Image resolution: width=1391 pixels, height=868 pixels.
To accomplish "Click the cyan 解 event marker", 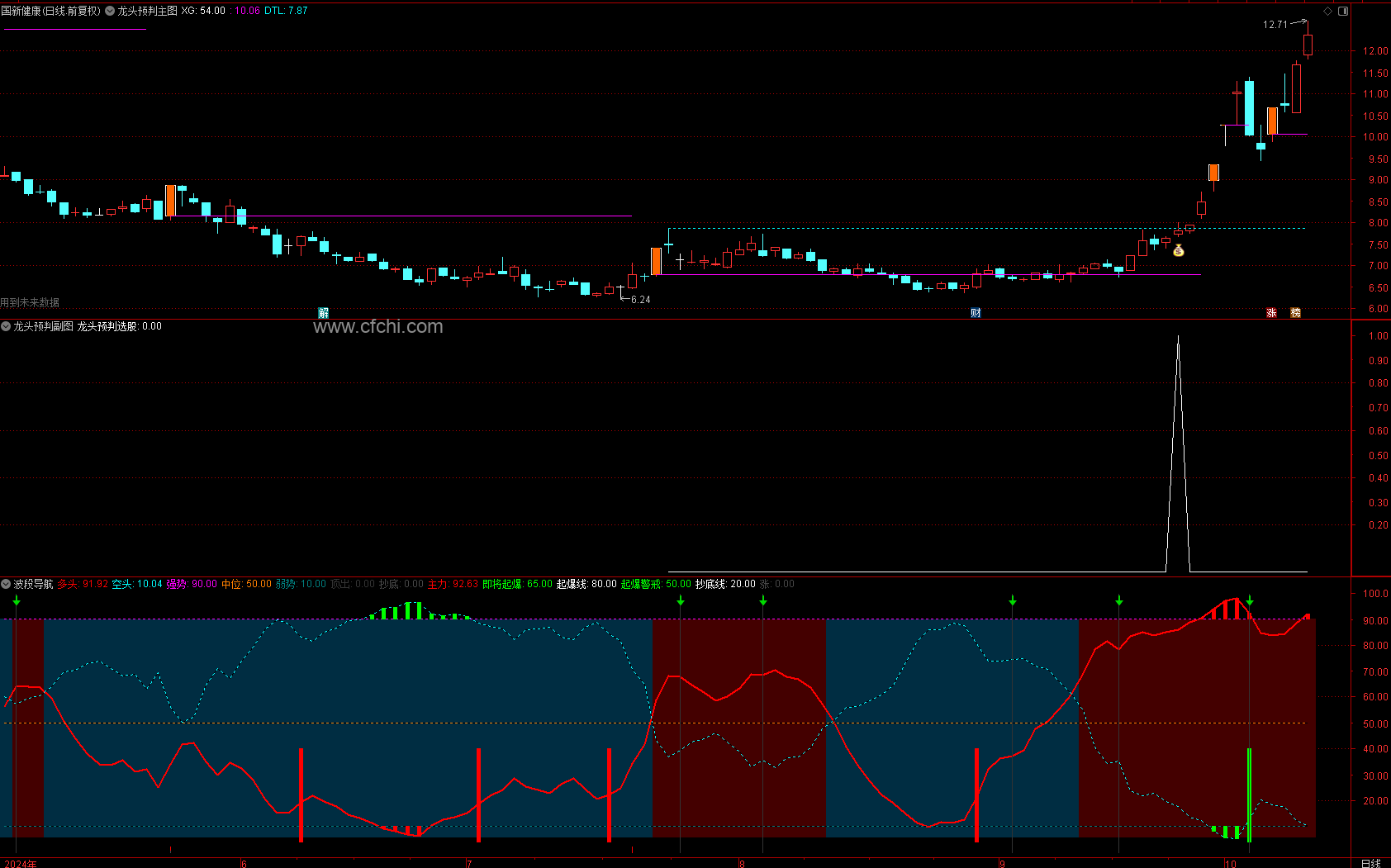I will 323,313.
